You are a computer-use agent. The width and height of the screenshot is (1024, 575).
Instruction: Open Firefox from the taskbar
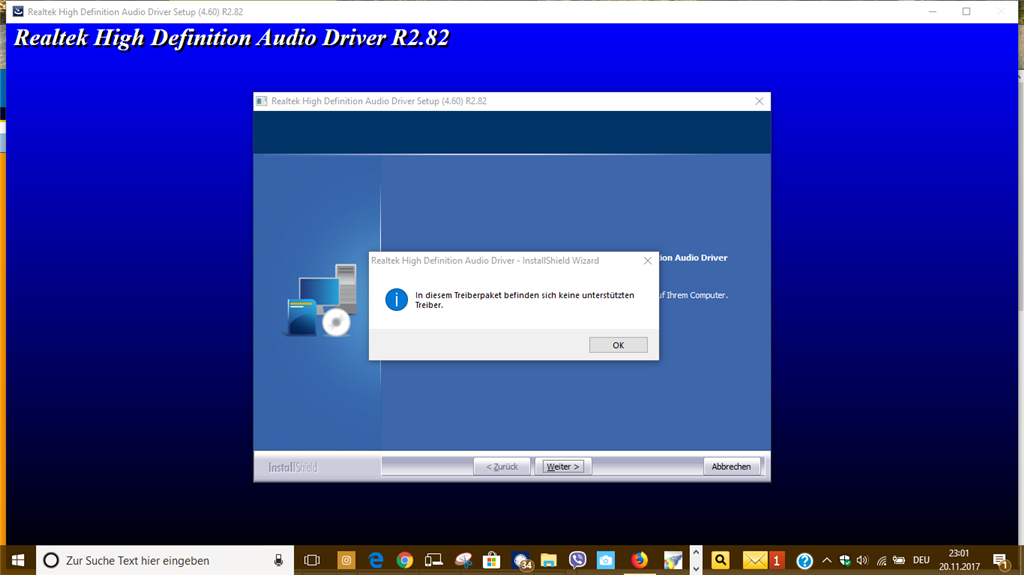[x=639, y=561]
